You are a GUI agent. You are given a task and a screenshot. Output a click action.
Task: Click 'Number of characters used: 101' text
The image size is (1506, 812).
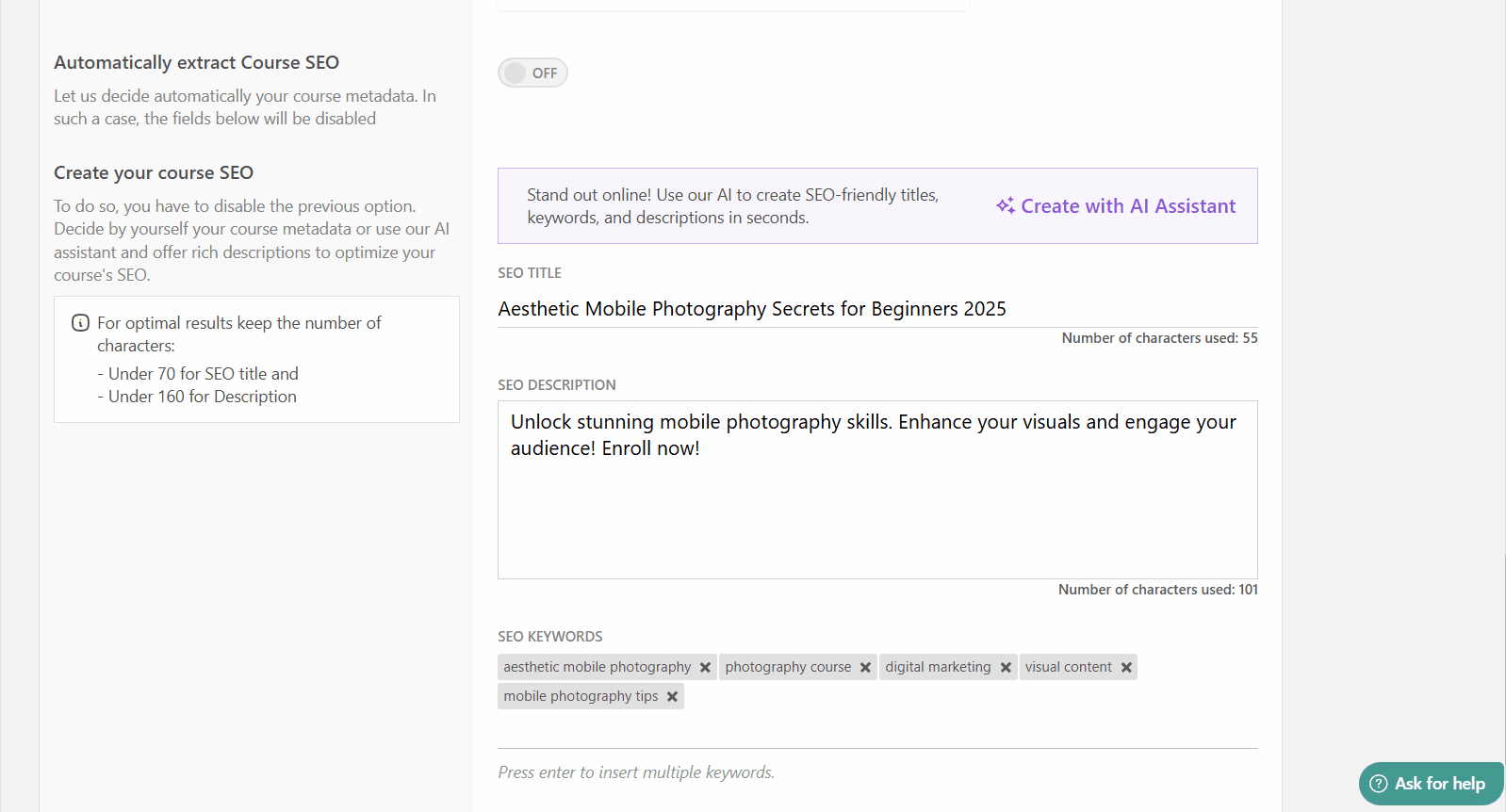coord(1157,590)
